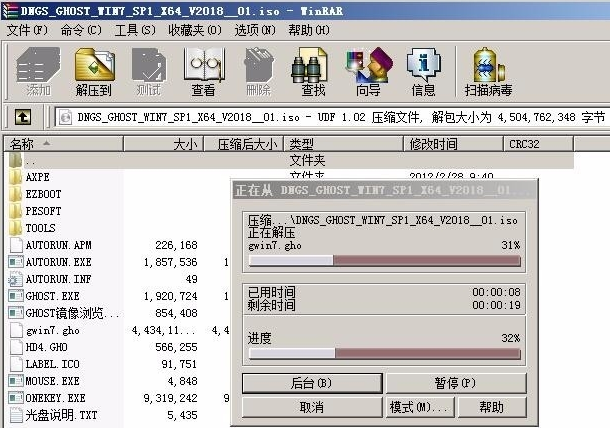Click the extraction dialog title bar
The height and width of the screenshot is (428, 610).
(384, 190)
